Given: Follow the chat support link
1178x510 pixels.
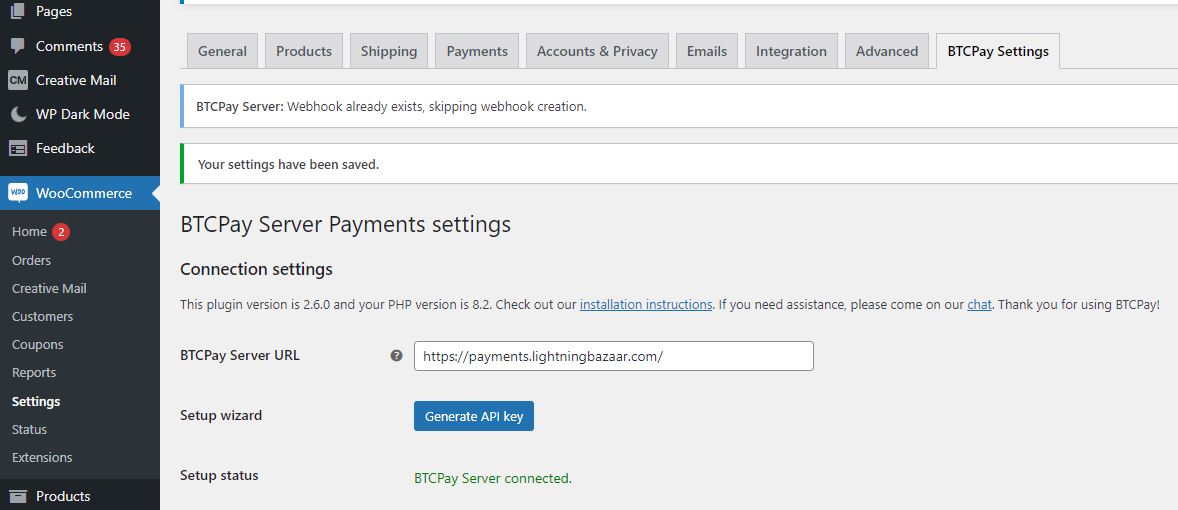Looking at the screenshot, I should 979,304.
